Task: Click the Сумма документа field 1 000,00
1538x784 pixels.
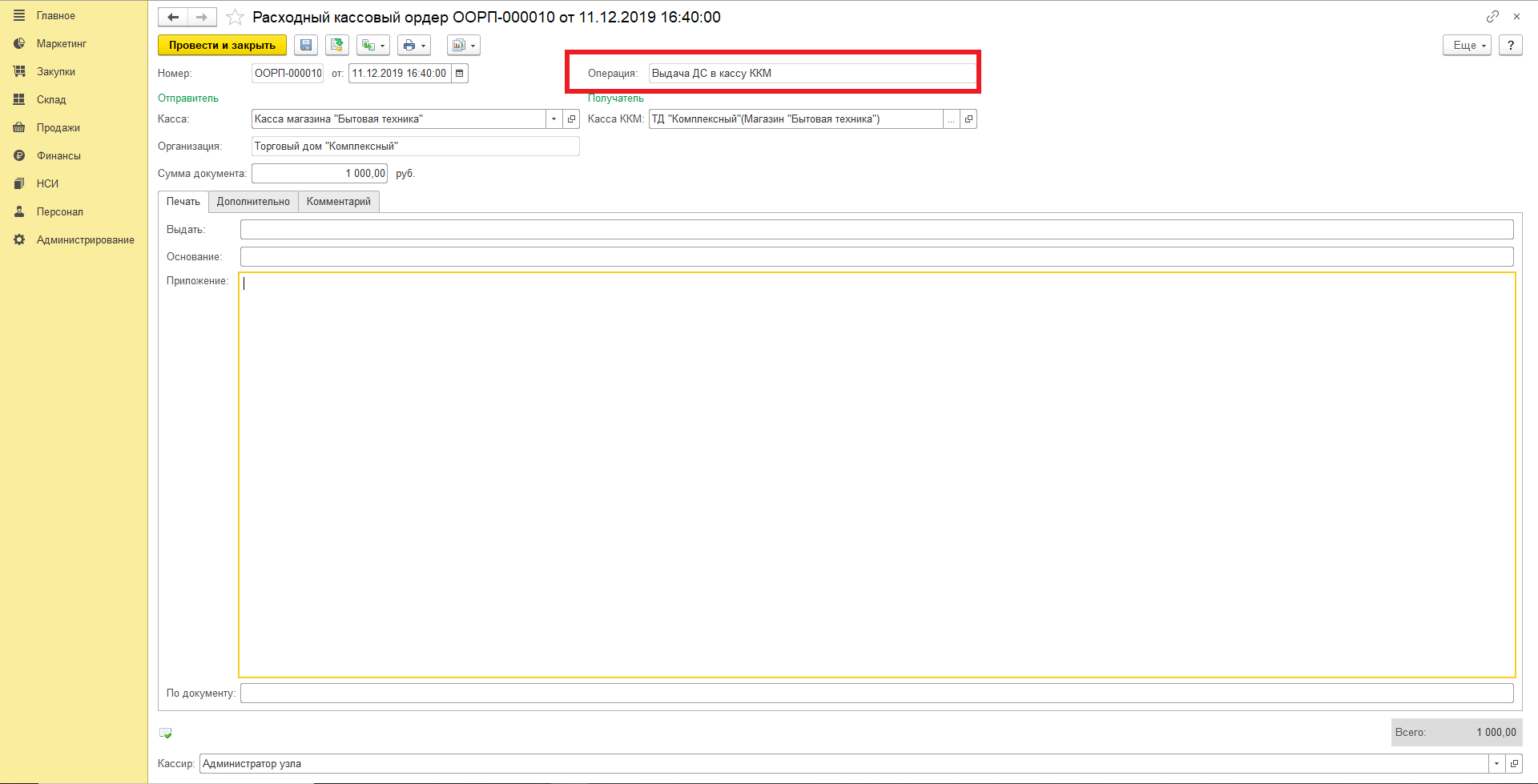Action: coord(320,174)
